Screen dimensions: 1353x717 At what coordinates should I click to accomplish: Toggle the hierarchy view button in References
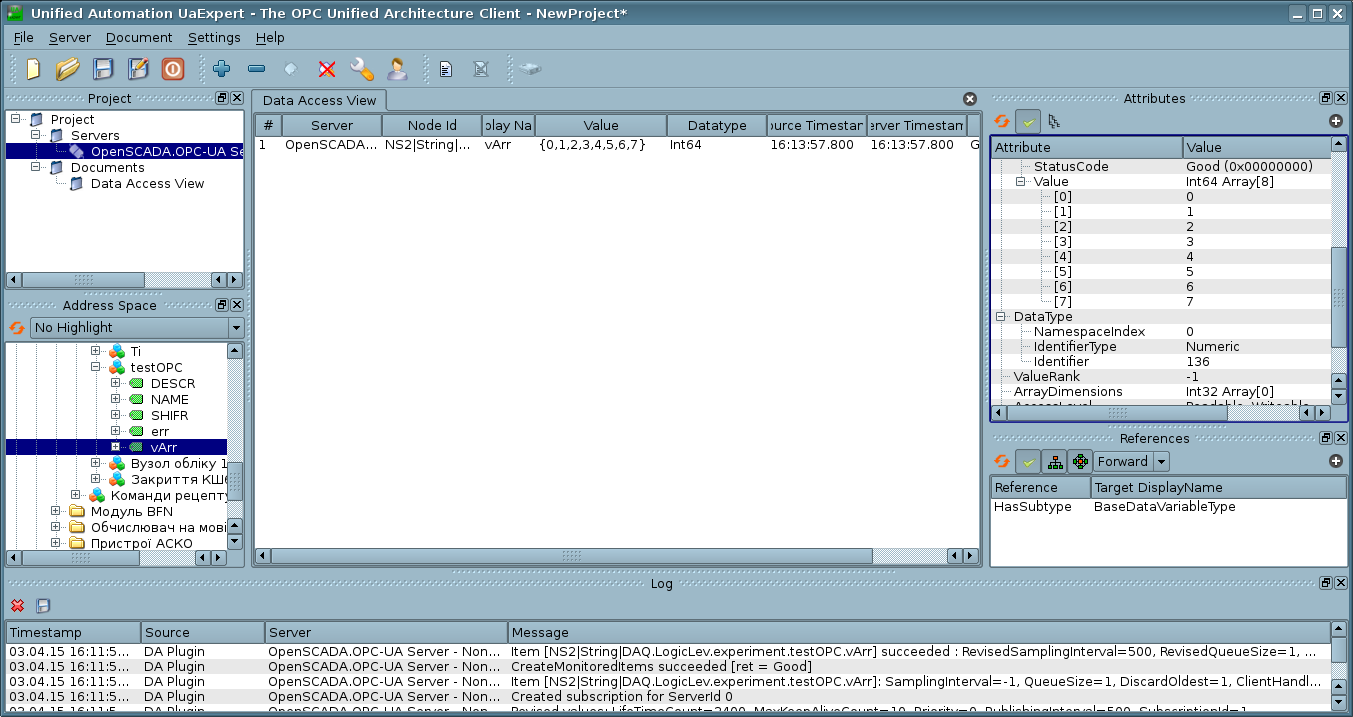click(1054, 461)
